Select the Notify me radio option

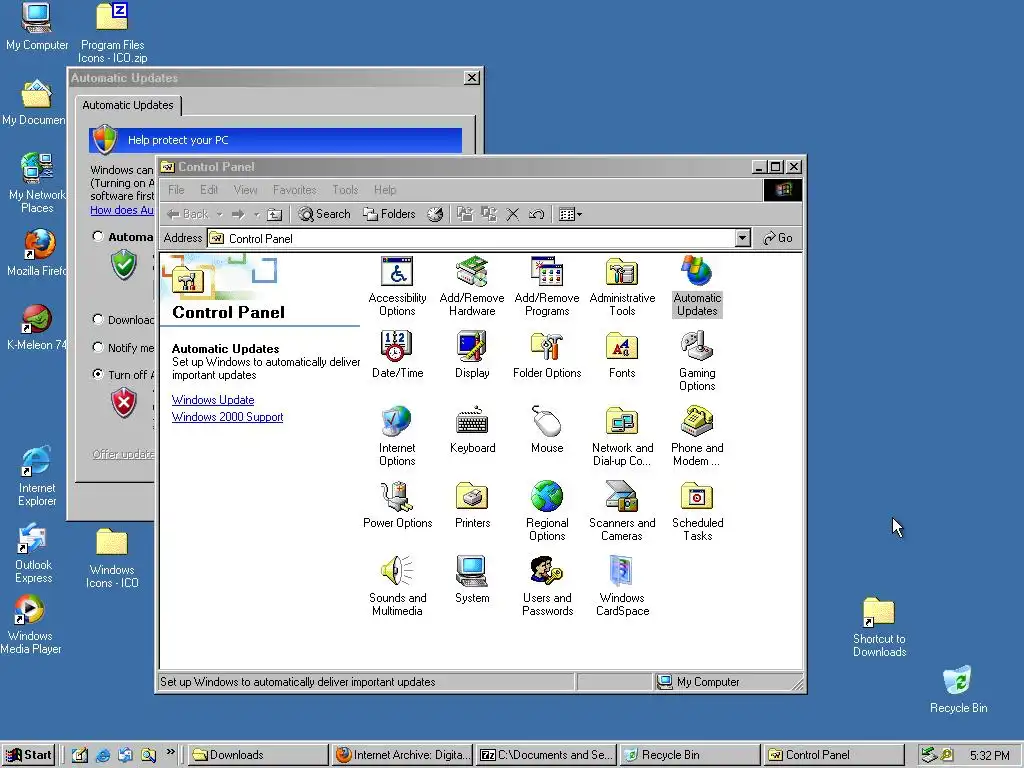tap(98, 347)
